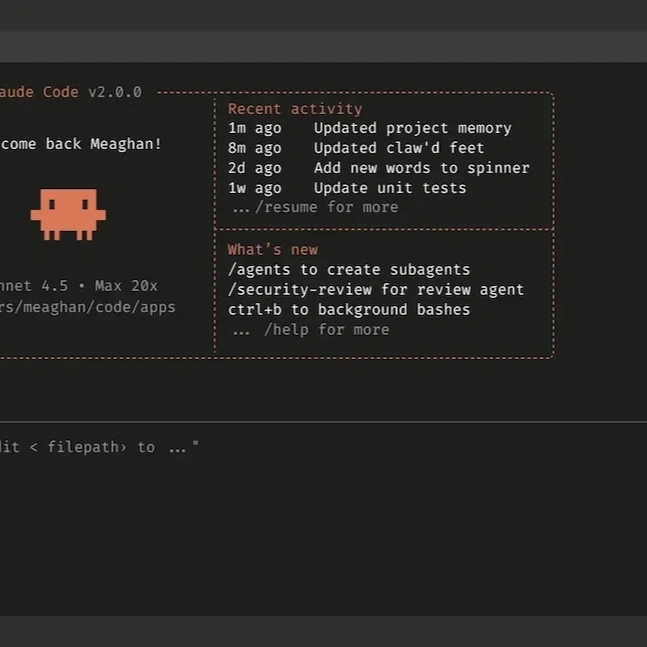Click the orange pixel-art Claude mascot
Screen dimensions: 647x647
(68, 215)
